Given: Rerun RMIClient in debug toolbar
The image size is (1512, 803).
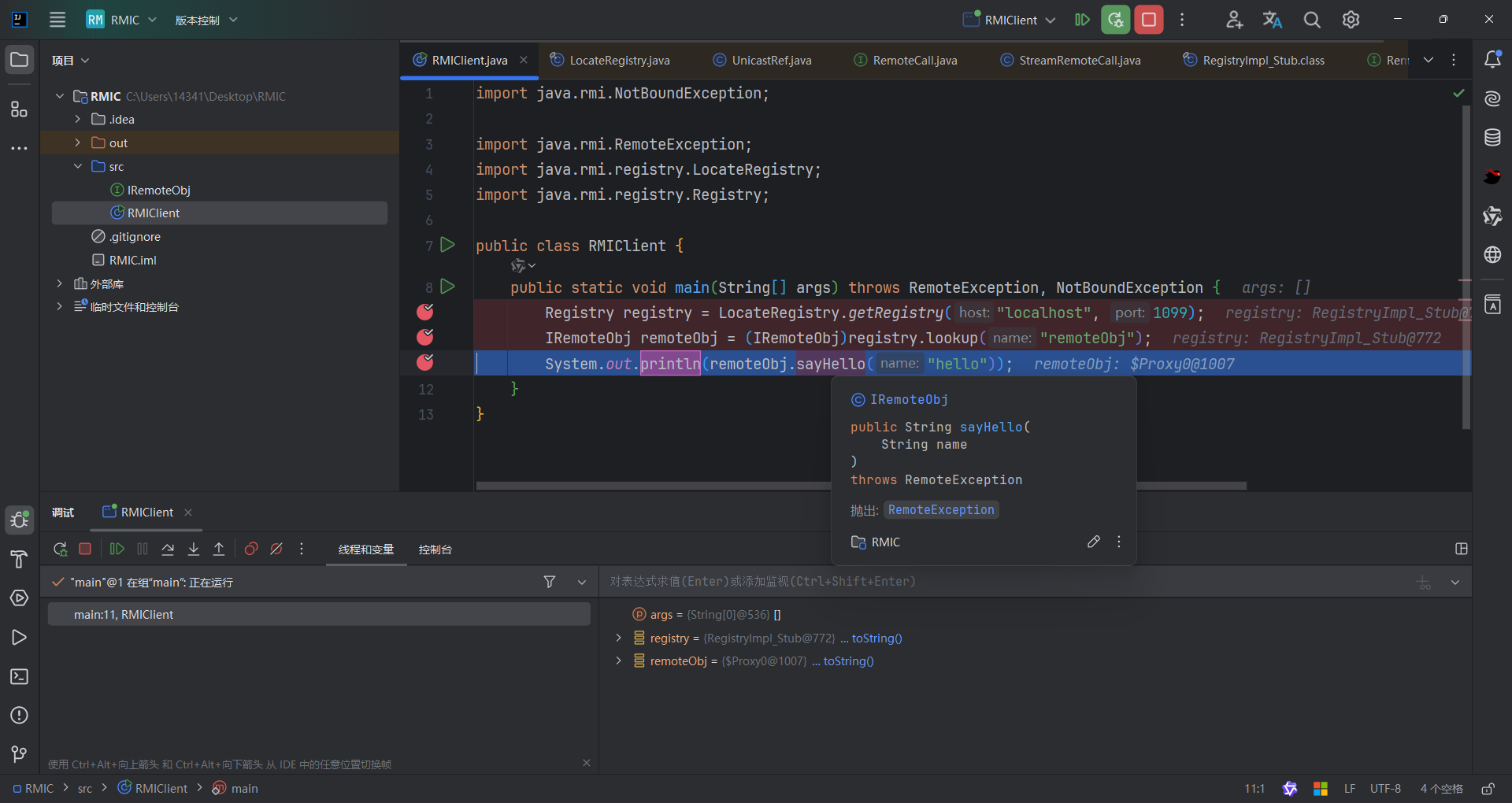Looking at the screenshot, I should tap(60, 549).
